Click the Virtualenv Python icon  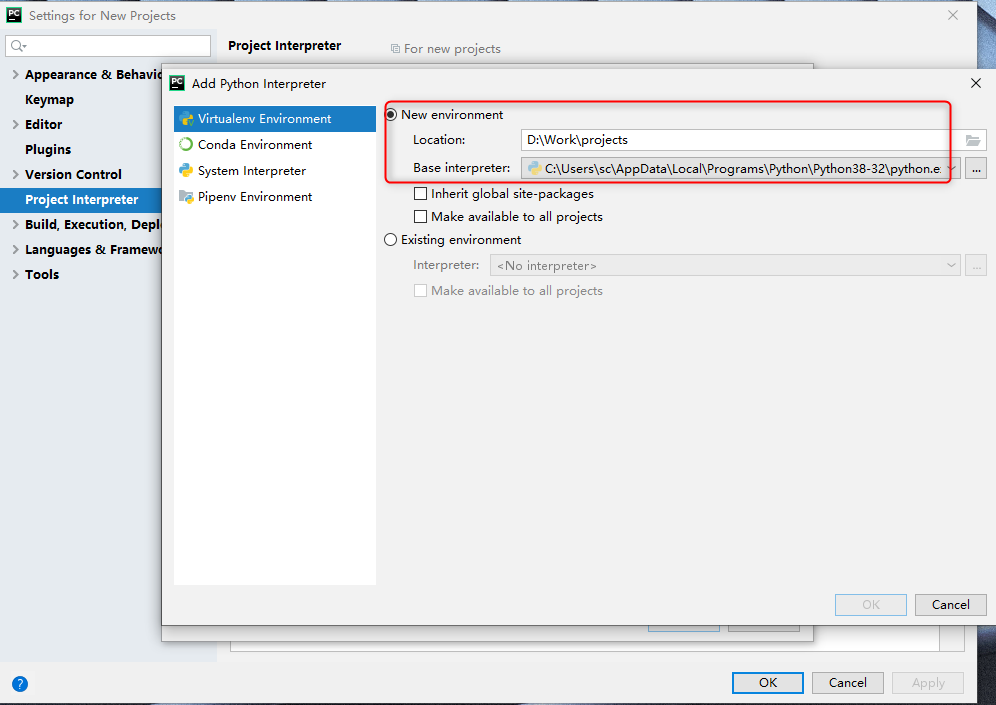pos(185,119)
